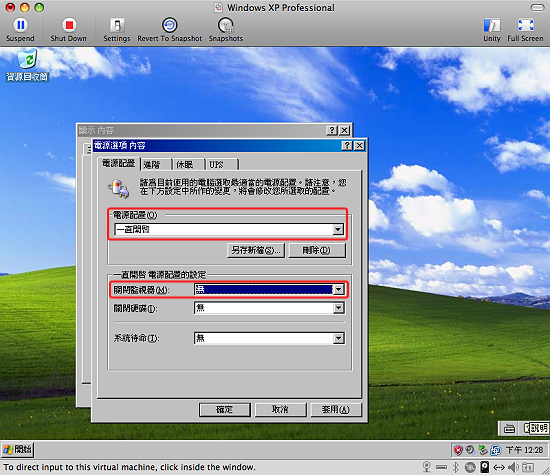Switch to the 休眠 tab

[188, 165]
